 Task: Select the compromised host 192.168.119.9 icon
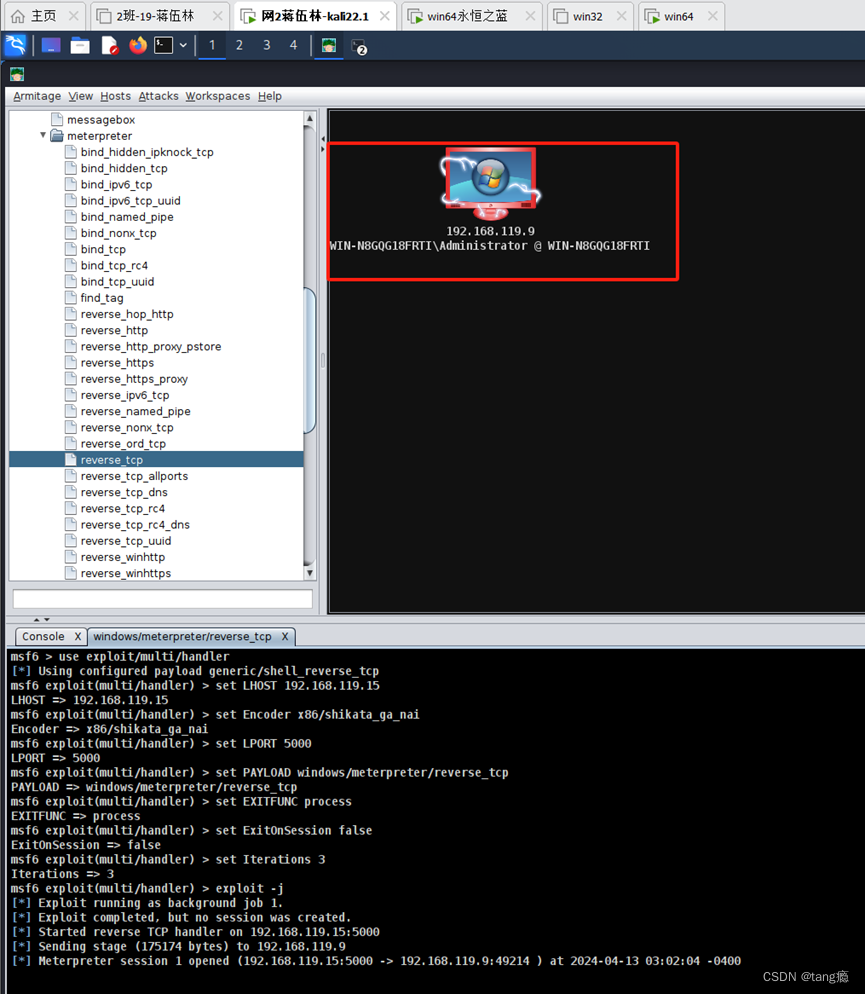pyautogui.click(x=490, y=184)
